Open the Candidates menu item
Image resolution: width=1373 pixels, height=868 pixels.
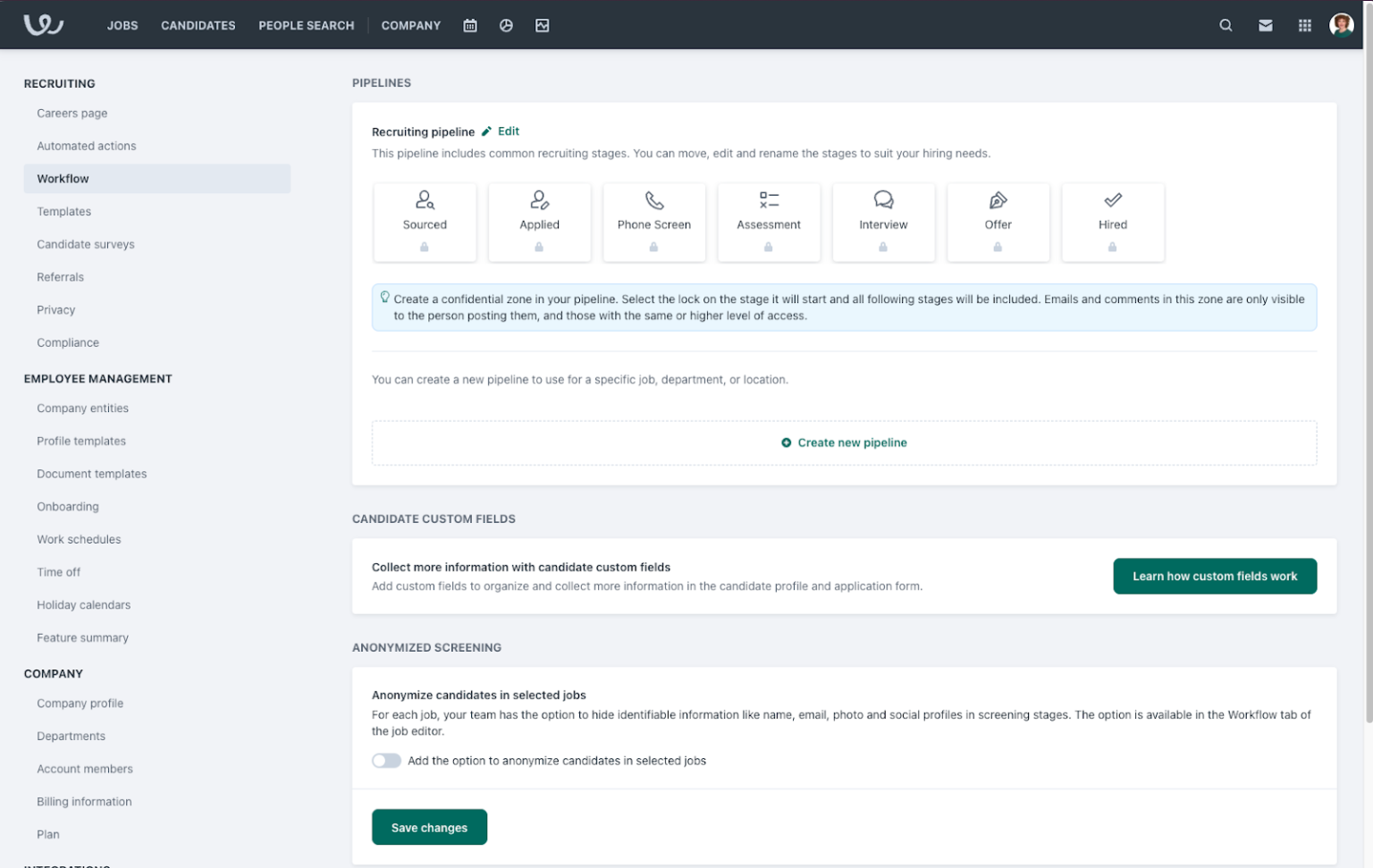pyautogui.click(x=198, y=26)
